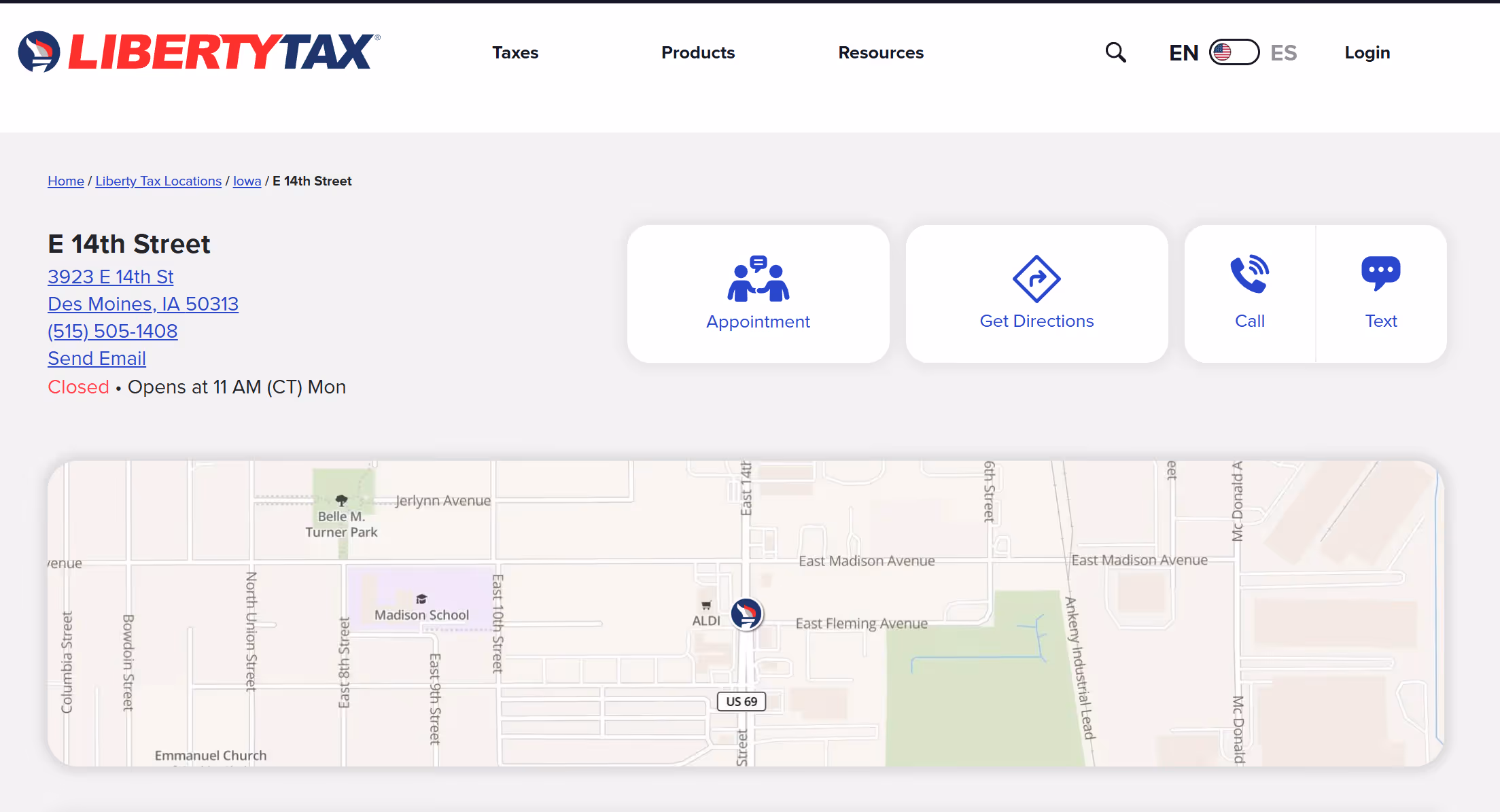
Task: Open the Products menu
Action: [698, 52]
